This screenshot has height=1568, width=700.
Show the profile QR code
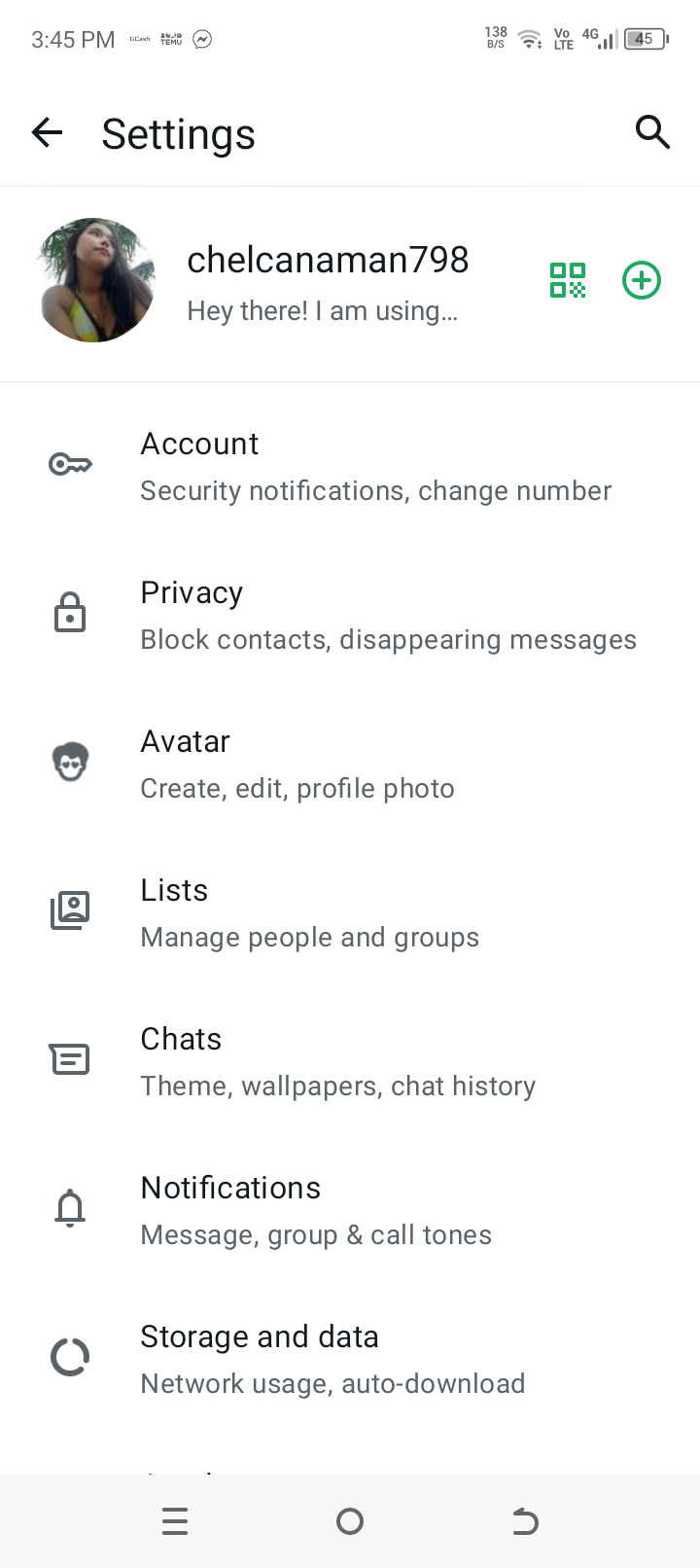(x=568, y=280)
